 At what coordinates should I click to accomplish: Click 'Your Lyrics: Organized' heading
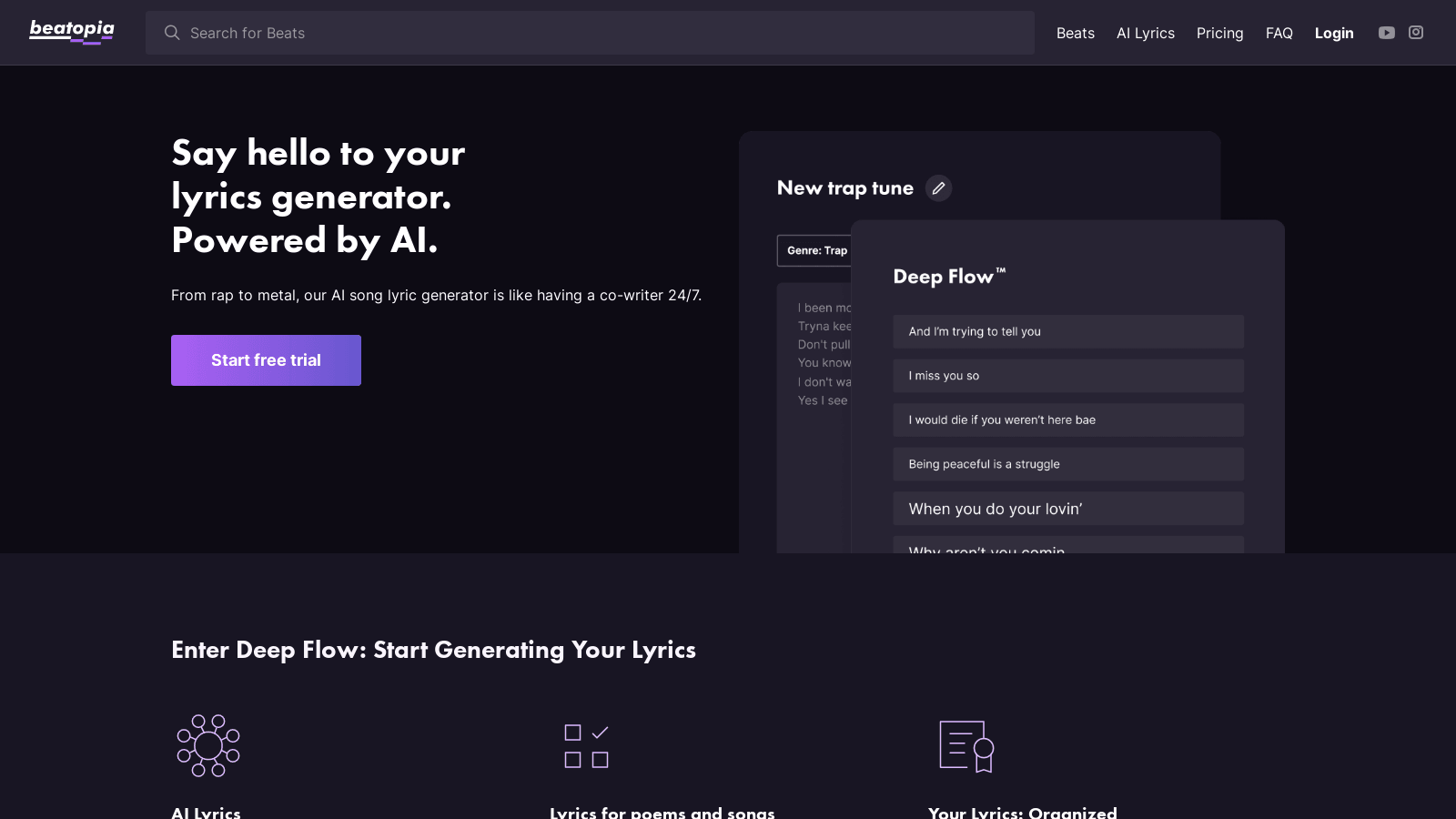(1022, 812)
